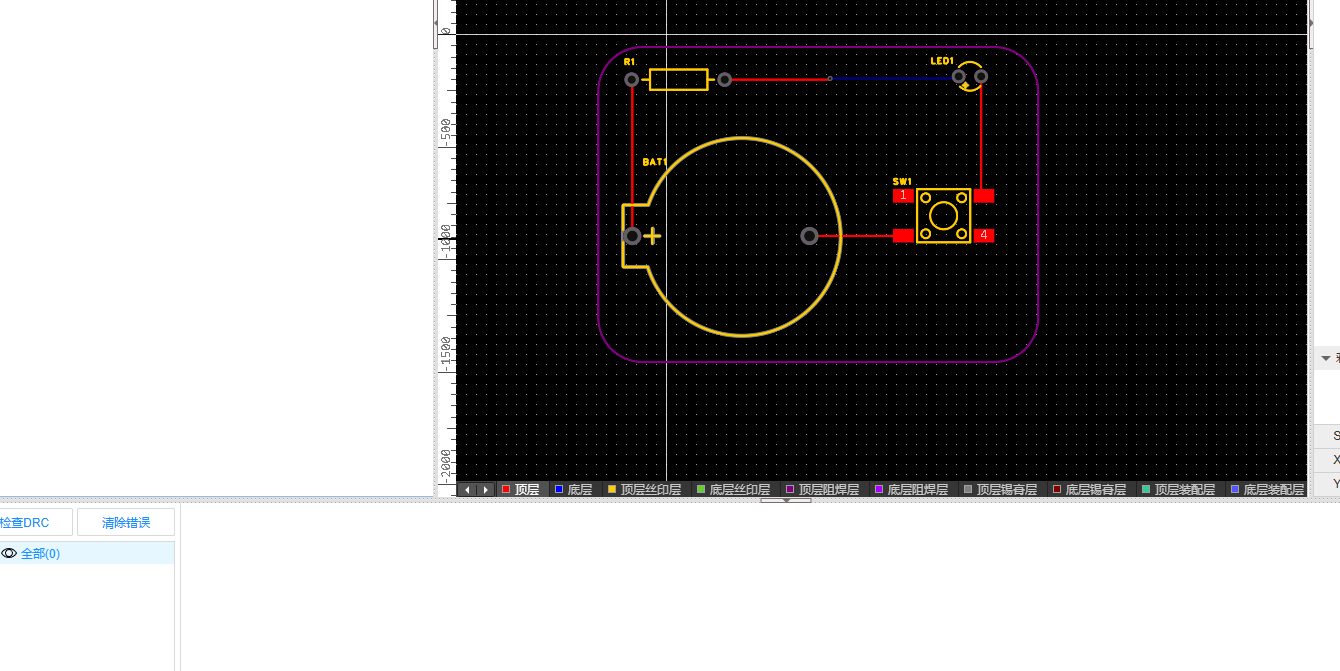Toggle eye icon for 全部(0) errors
1340x671 pixels.
[9, 553]
